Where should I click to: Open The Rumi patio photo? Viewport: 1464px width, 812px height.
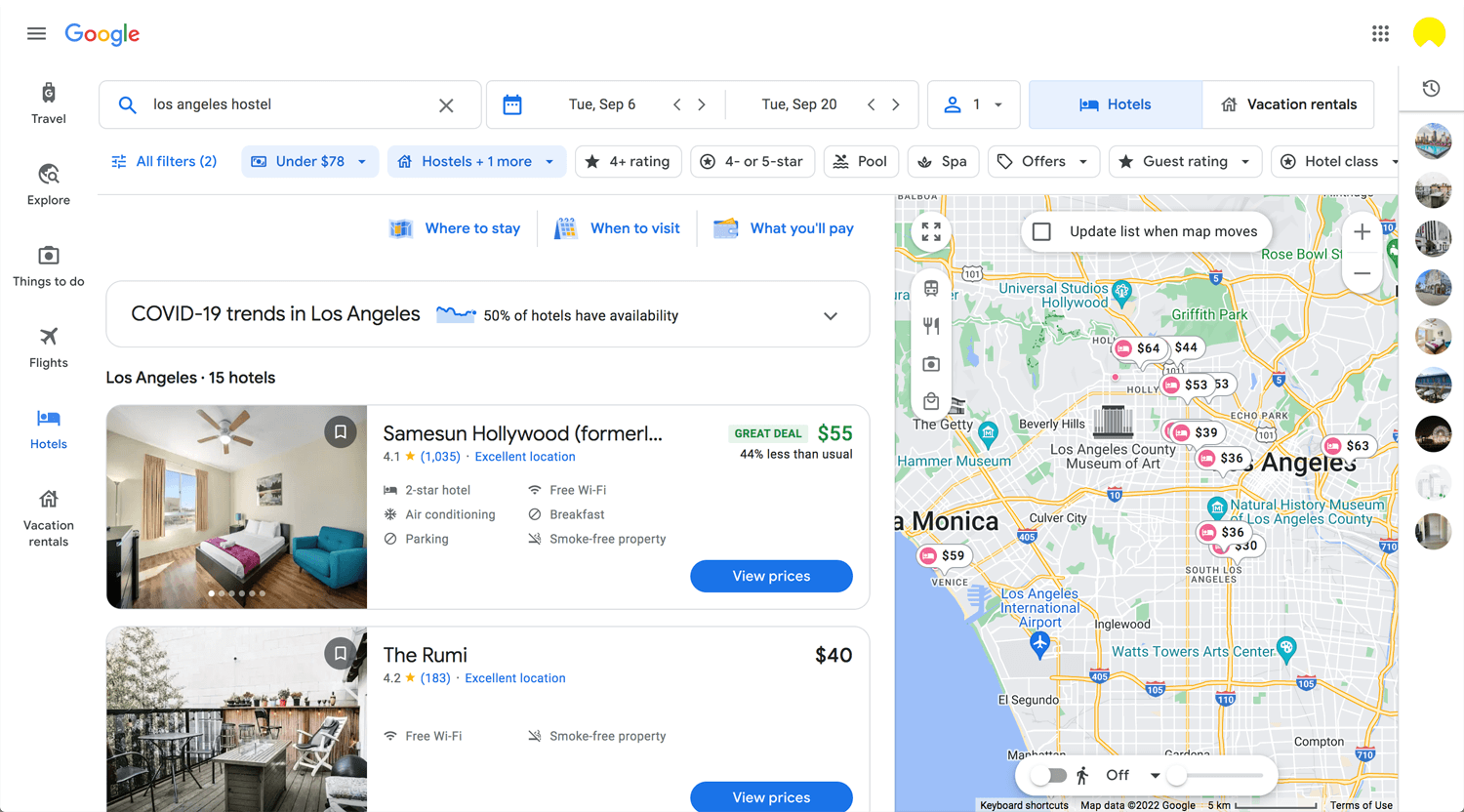point(236,719)
